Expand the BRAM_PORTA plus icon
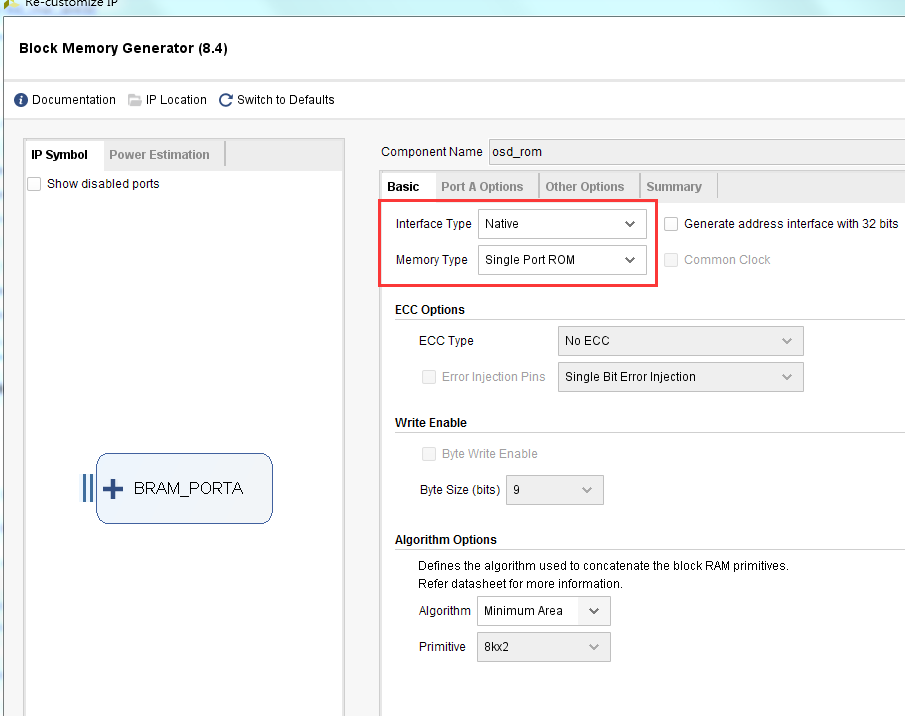The width and height of the screenshot is (905, 716). 114,488
